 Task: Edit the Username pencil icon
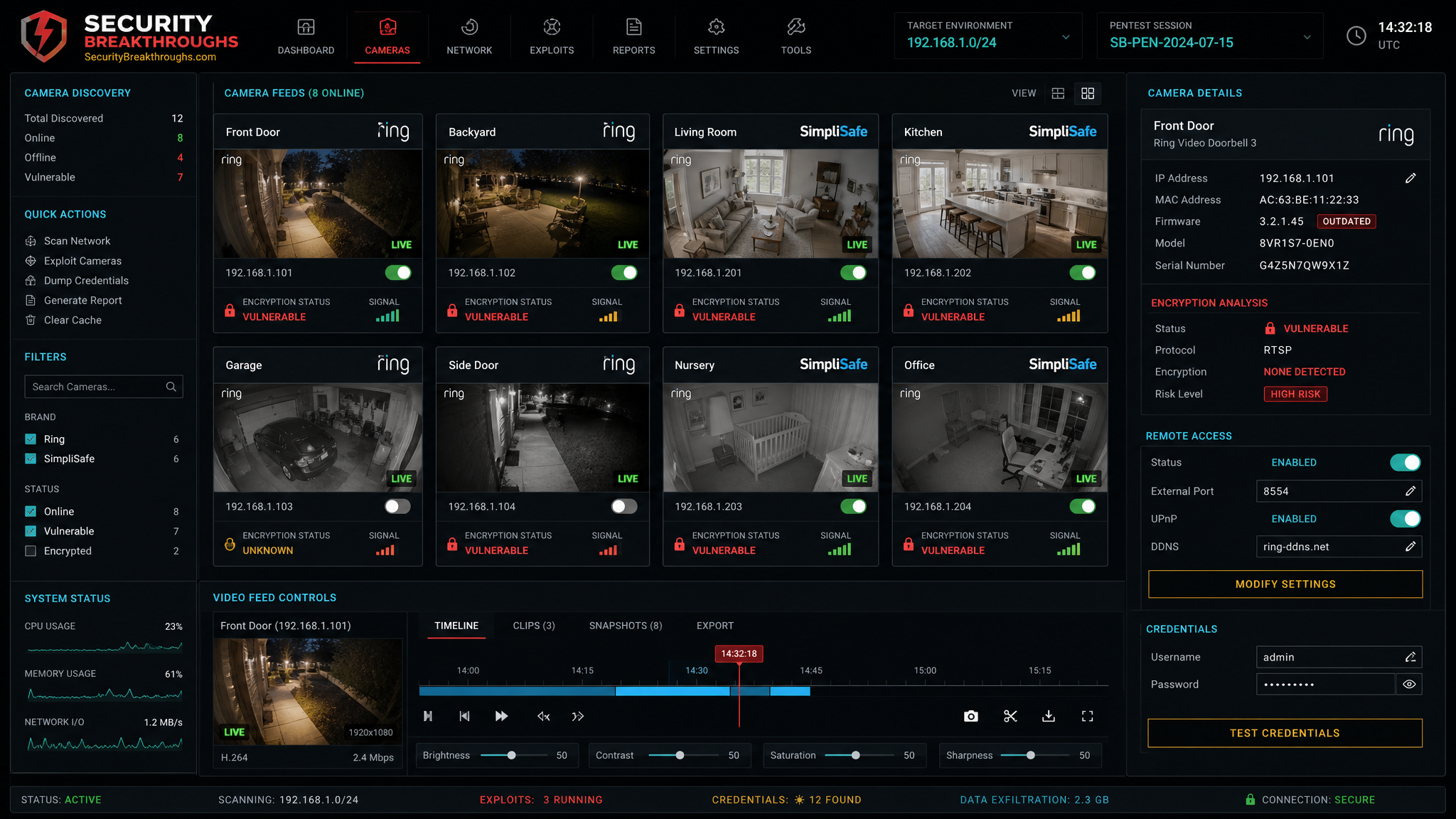(1410, 658)
